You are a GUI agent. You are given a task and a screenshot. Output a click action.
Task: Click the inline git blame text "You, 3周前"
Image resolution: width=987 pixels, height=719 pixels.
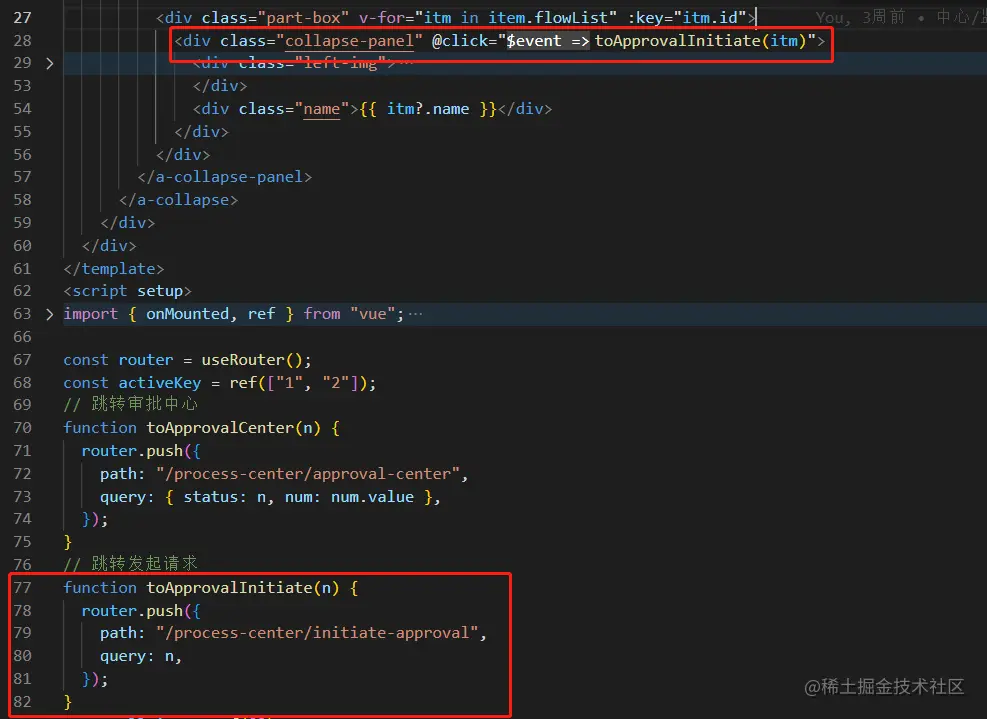tap(860, 18)
